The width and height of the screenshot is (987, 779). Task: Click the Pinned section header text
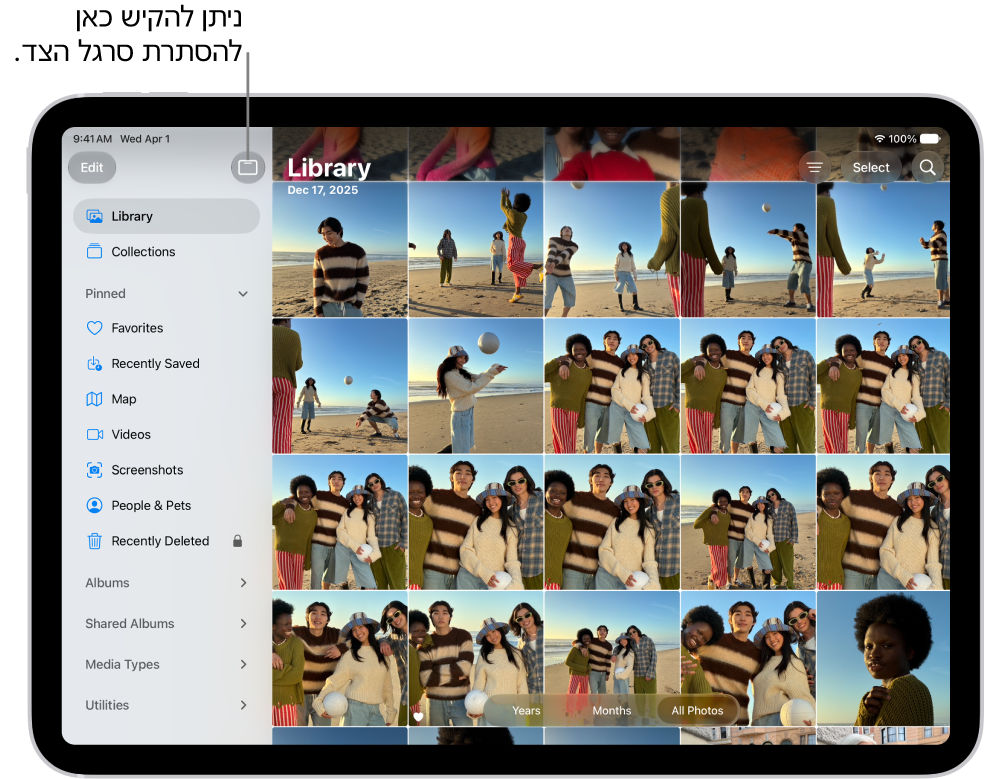105,294
